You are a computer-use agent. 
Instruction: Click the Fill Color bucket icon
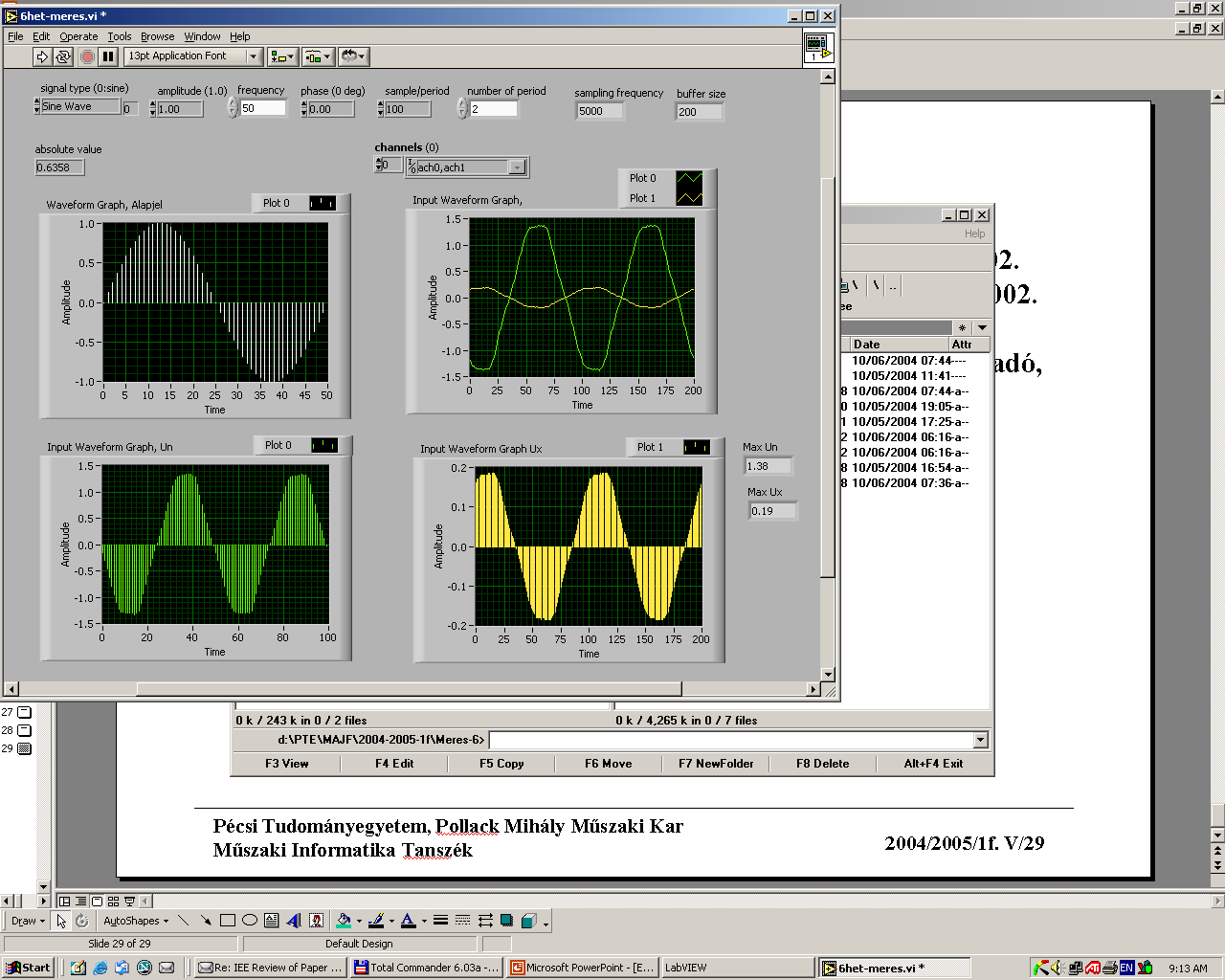(344, 921)
